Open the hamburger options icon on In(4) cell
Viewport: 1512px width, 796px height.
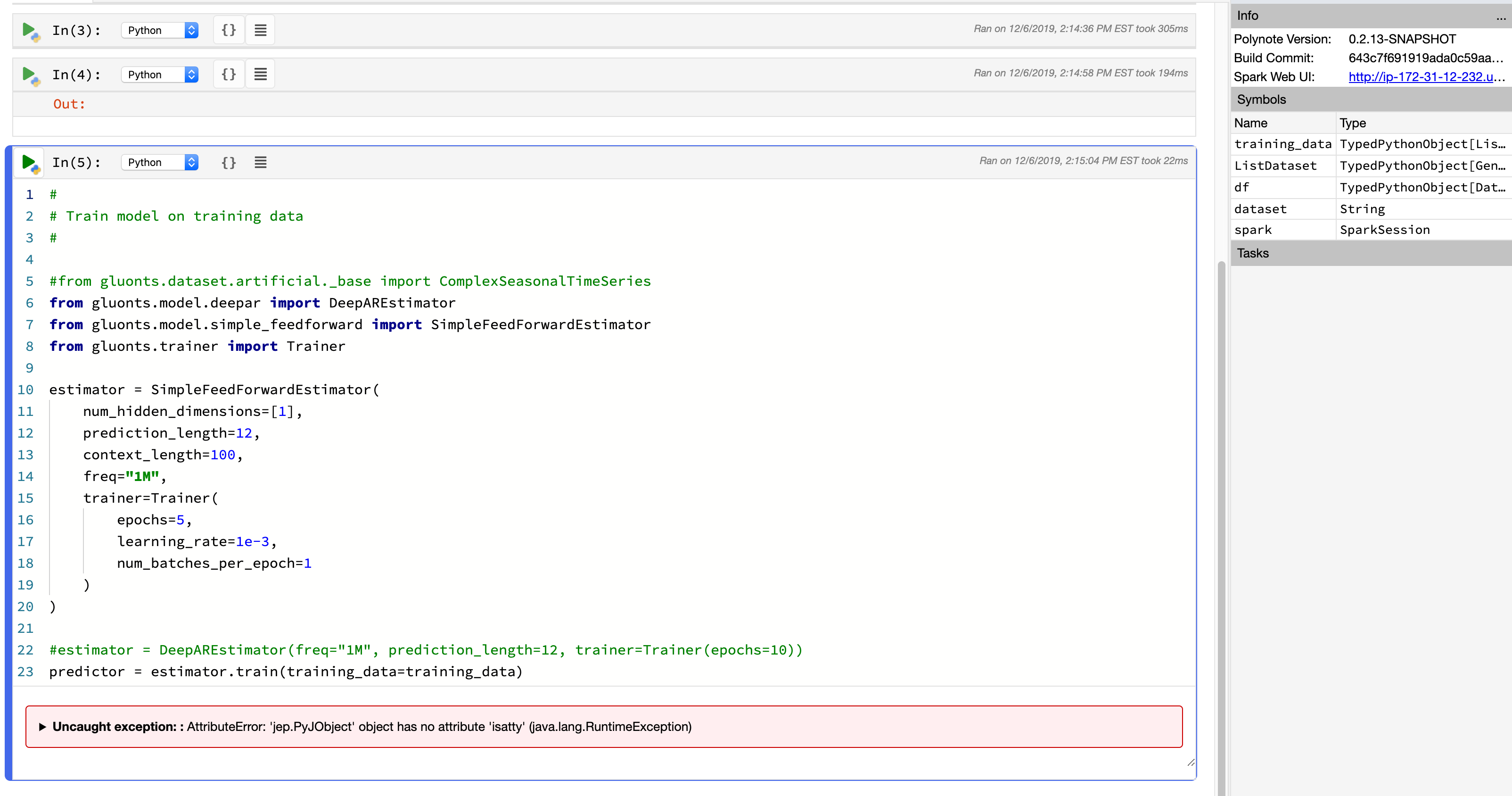pos(260,74)
